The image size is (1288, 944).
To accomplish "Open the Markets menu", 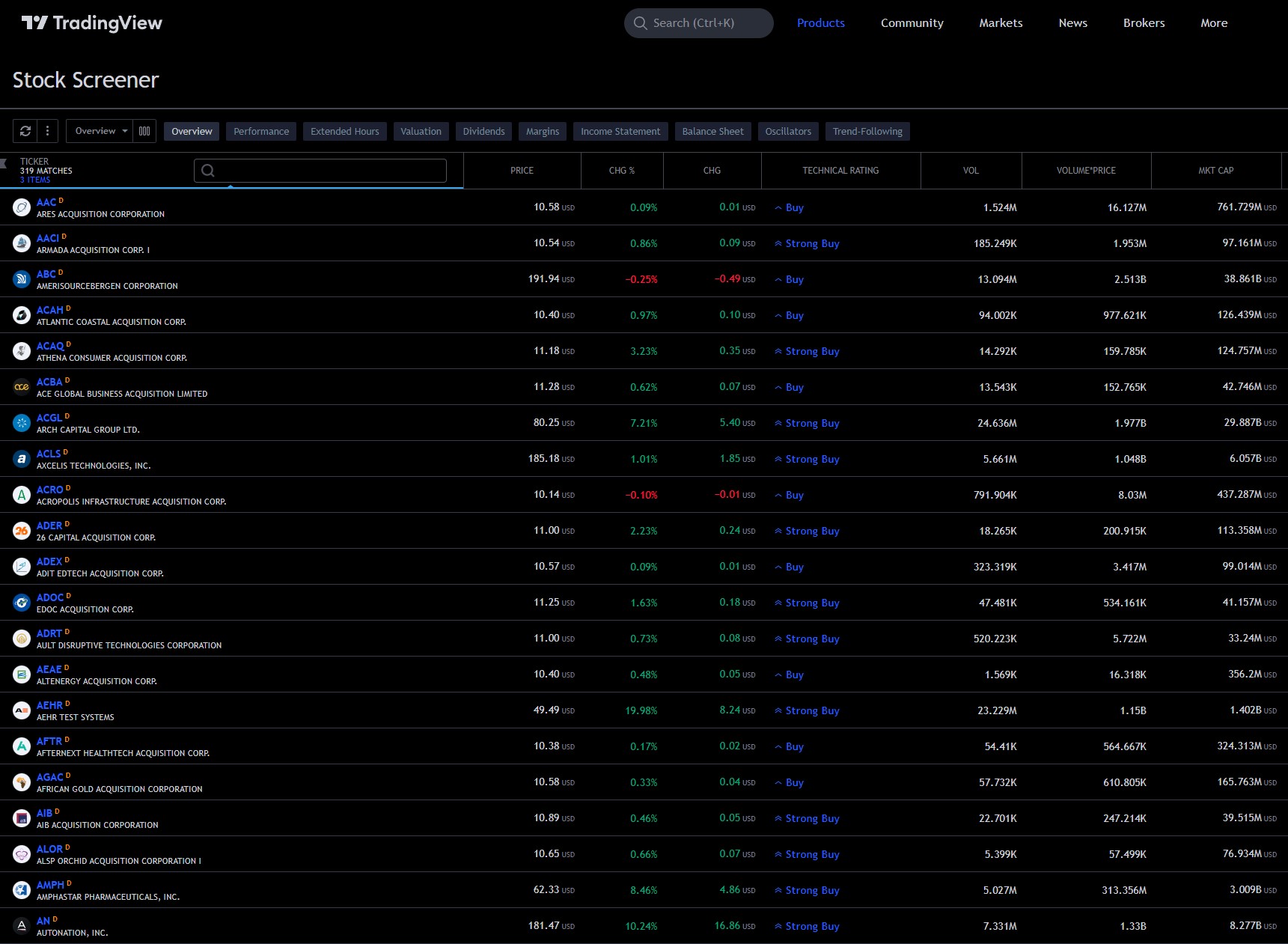I will [x=1000, y=22].
